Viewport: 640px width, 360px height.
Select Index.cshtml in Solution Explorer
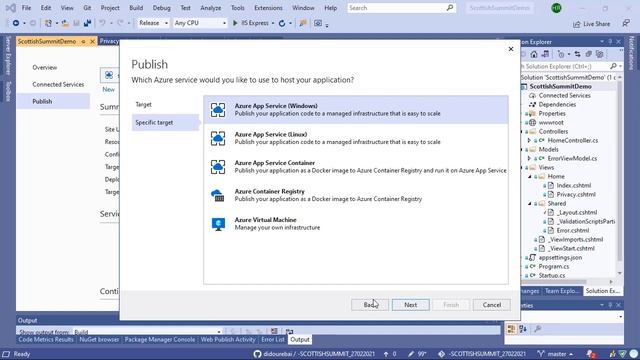point(573,185)
